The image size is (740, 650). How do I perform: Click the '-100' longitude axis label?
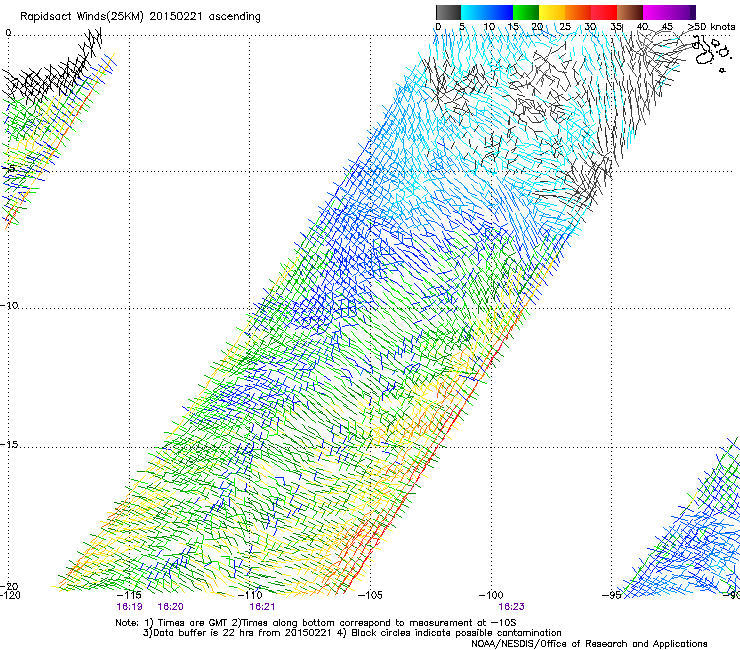(491, 595)
